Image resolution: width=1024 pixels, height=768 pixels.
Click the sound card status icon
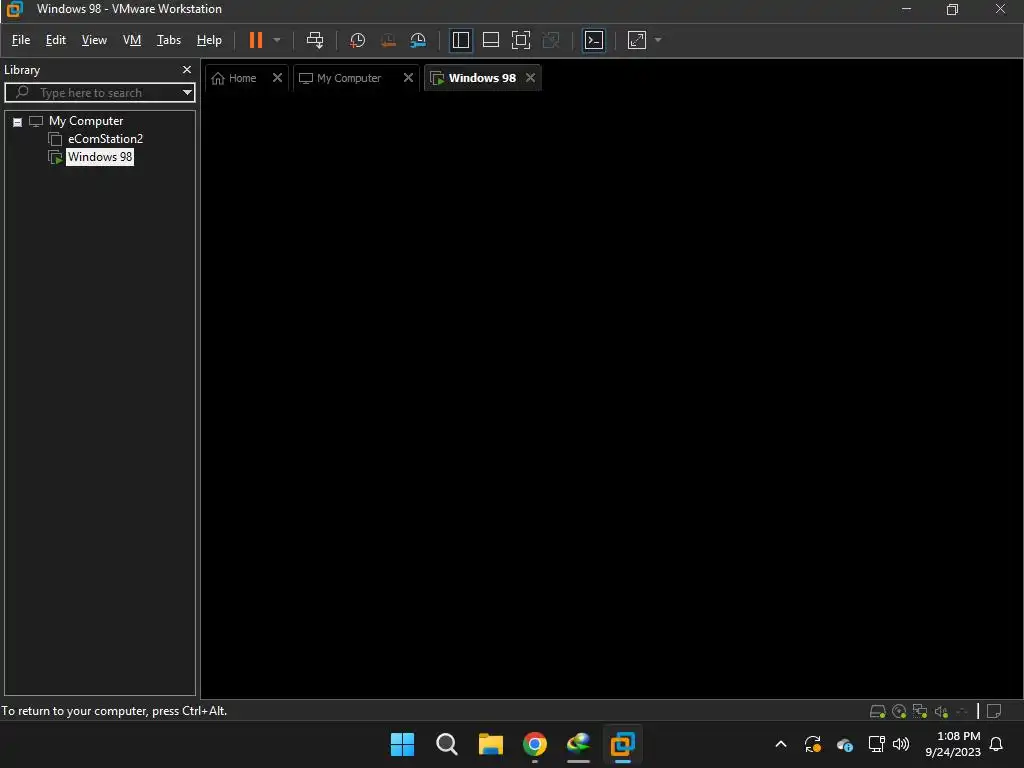(941, 712)
